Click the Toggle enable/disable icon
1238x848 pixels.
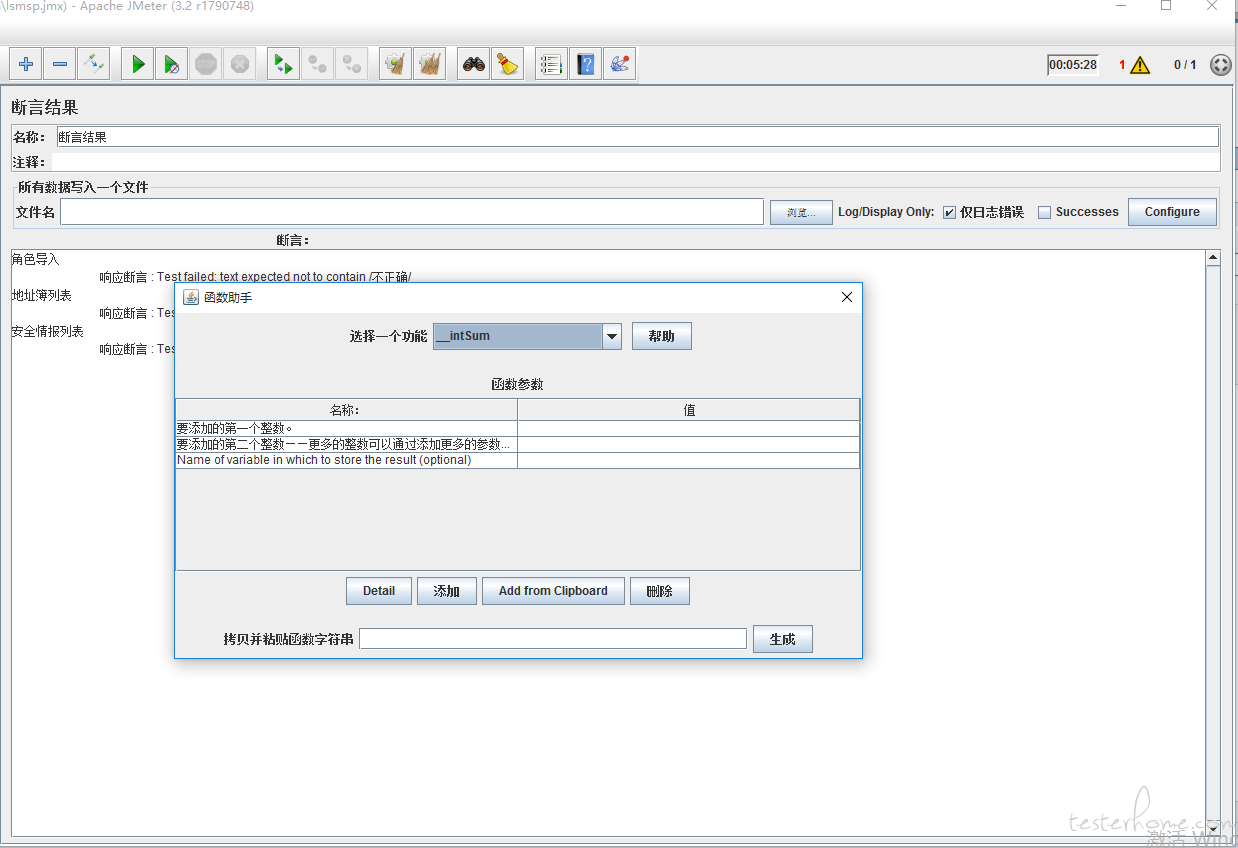(x=94, y=65)
